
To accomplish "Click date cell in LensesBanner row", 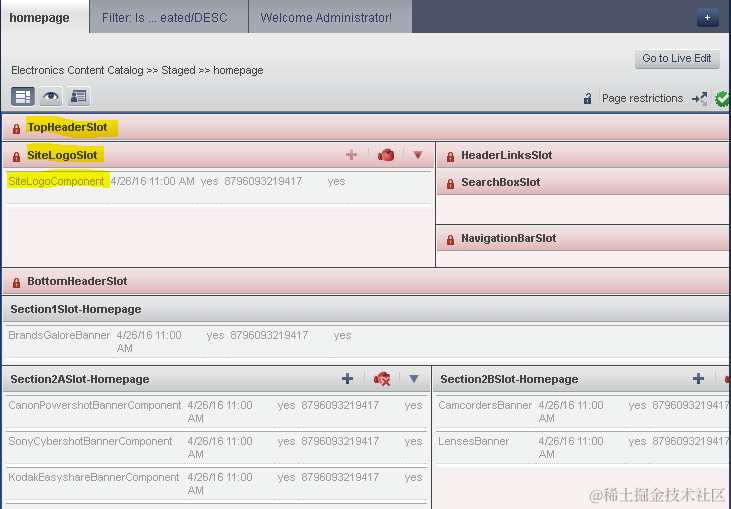I will pos(571,447).
